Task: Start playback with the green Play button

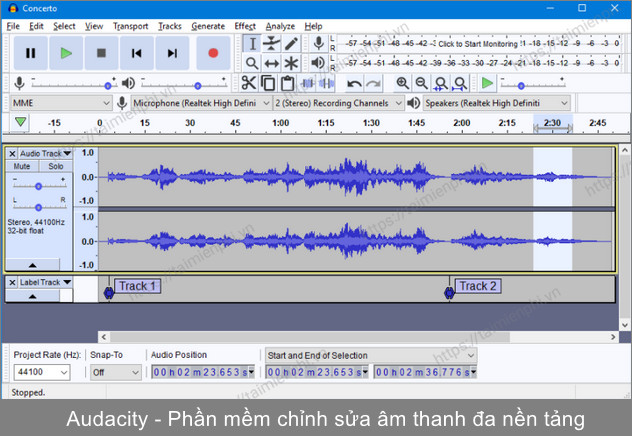Action: coord(66,53)
